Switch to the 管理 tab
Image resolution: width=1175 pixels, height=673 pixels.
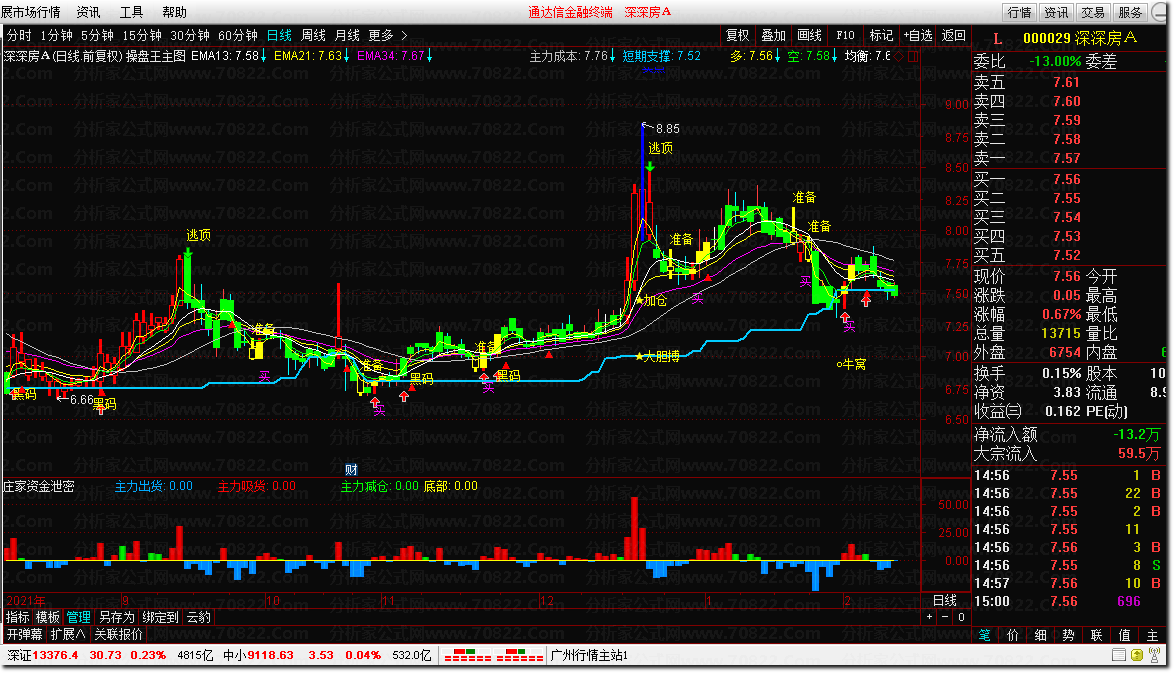pos(78,617)
